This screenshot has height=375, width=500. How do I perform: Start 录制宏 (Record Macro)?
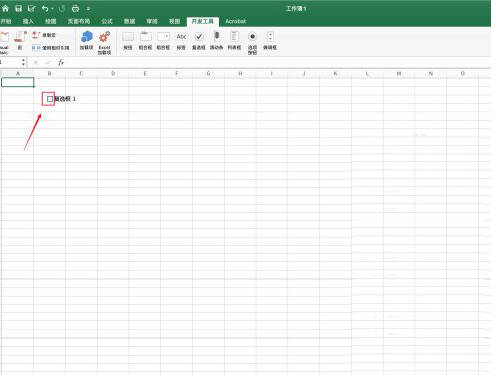44,35
